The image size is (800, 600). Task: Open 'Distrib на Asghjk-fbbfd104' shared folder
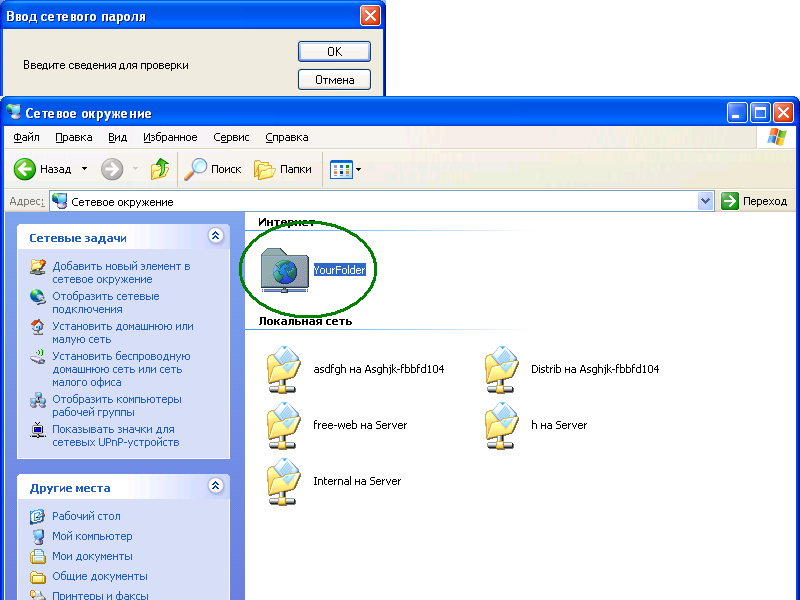coord(503,369)
